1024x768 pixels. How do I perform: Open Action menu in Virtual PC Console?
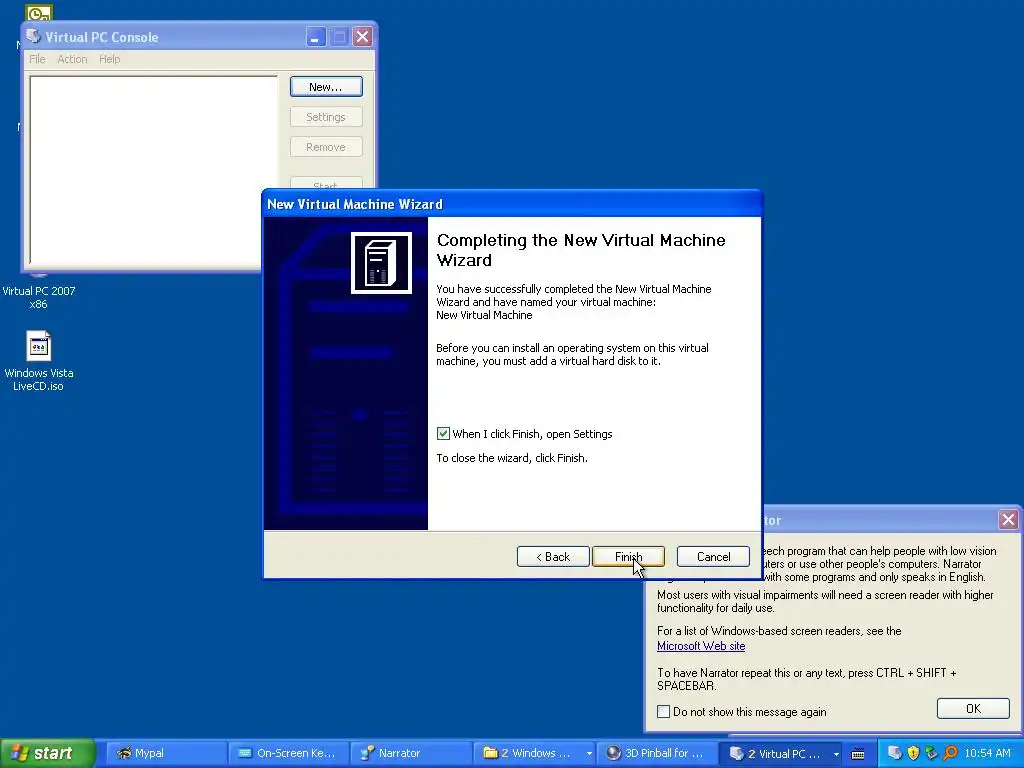point(72,59)
